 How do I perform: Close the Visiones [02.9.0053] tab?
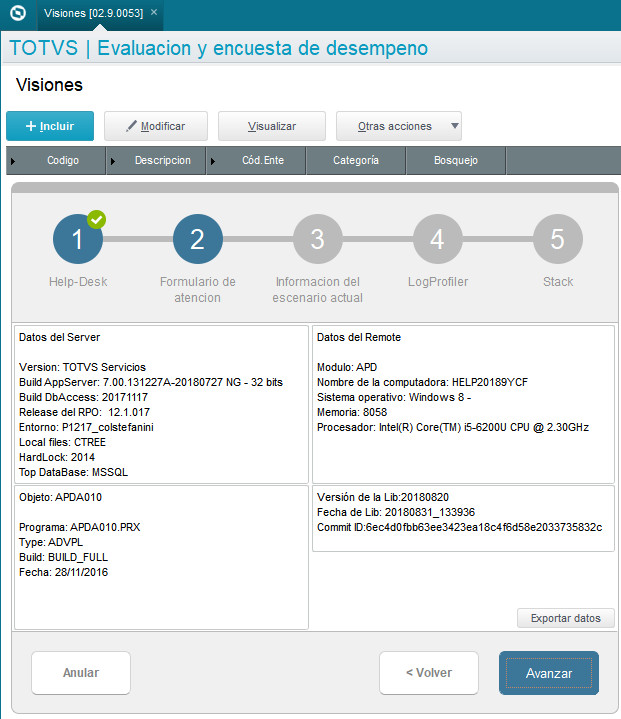coord(154,12)
